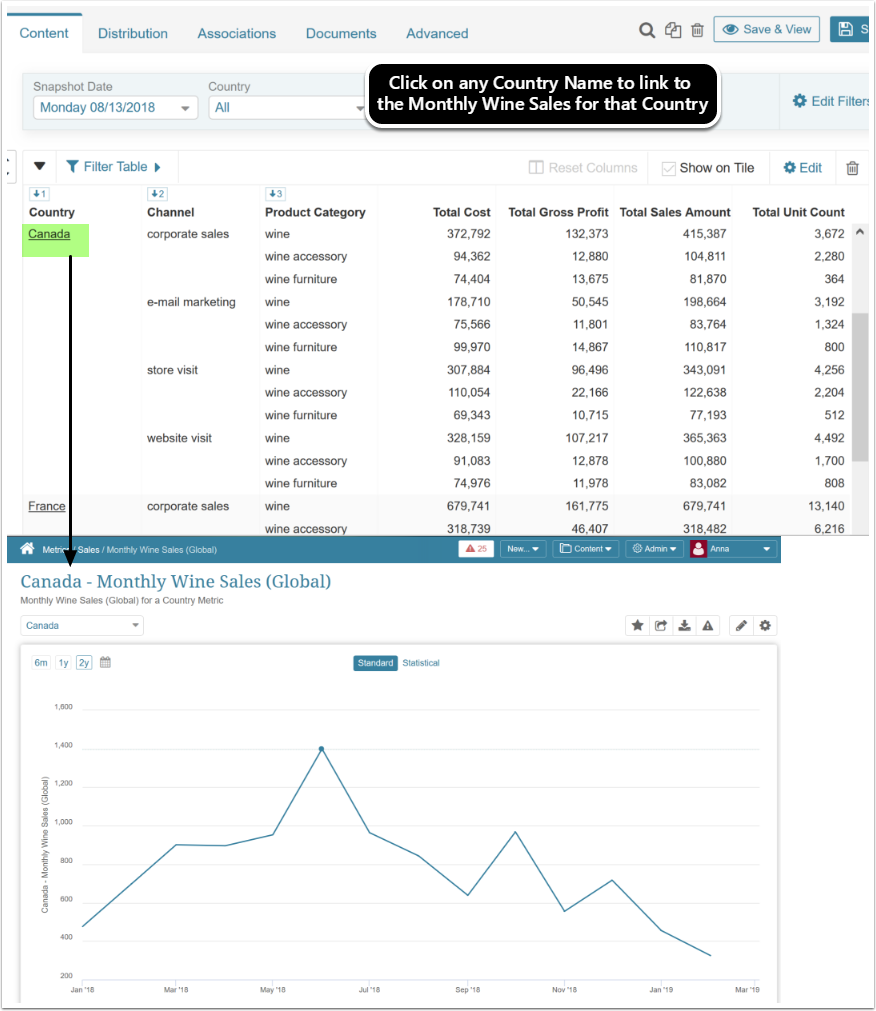Click the Save & View button
The image size is (876, 1011).
pyautogui.click(x=766, y=29)
